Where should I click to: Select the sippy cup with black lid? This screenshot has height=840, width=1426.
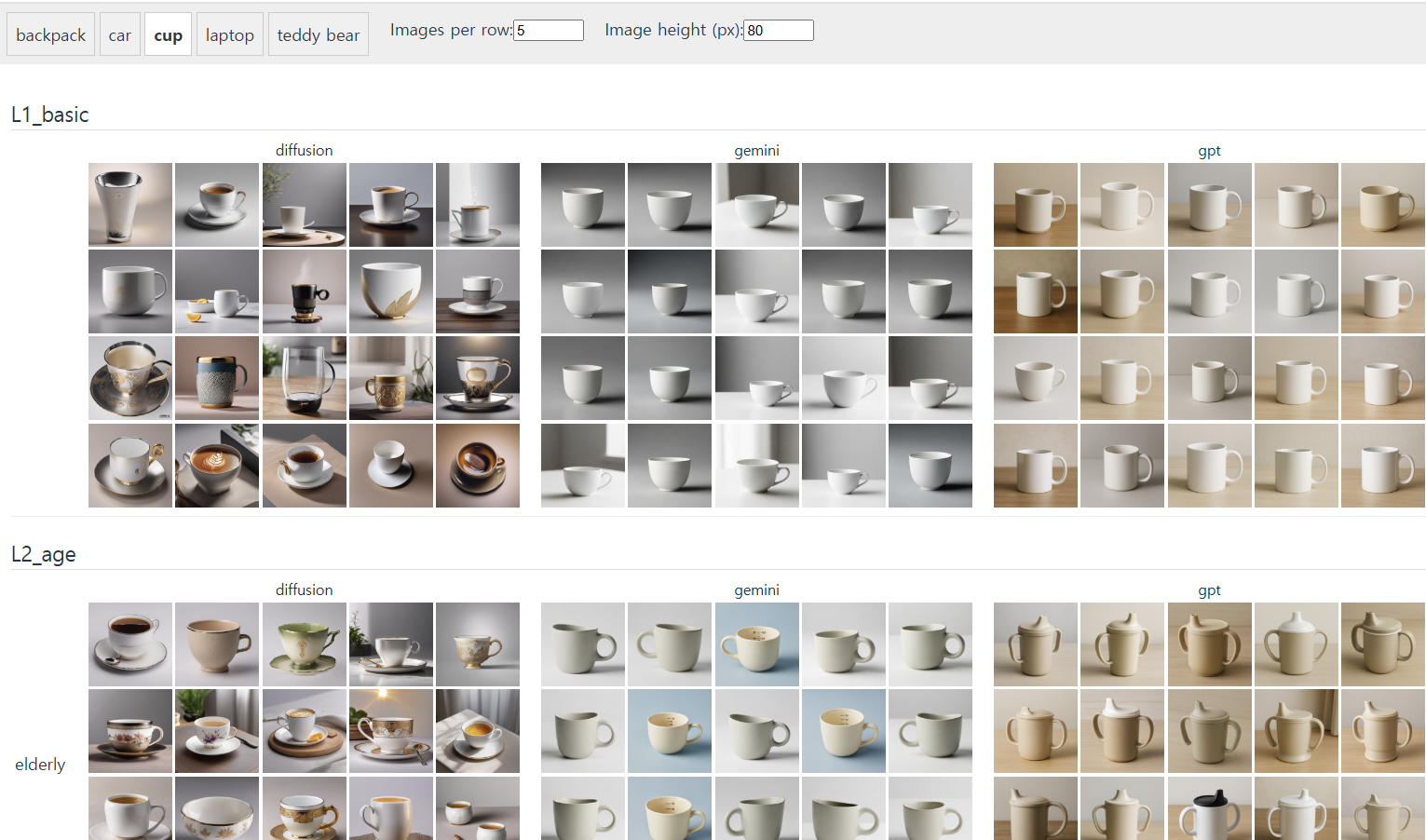coord(1209,810)
